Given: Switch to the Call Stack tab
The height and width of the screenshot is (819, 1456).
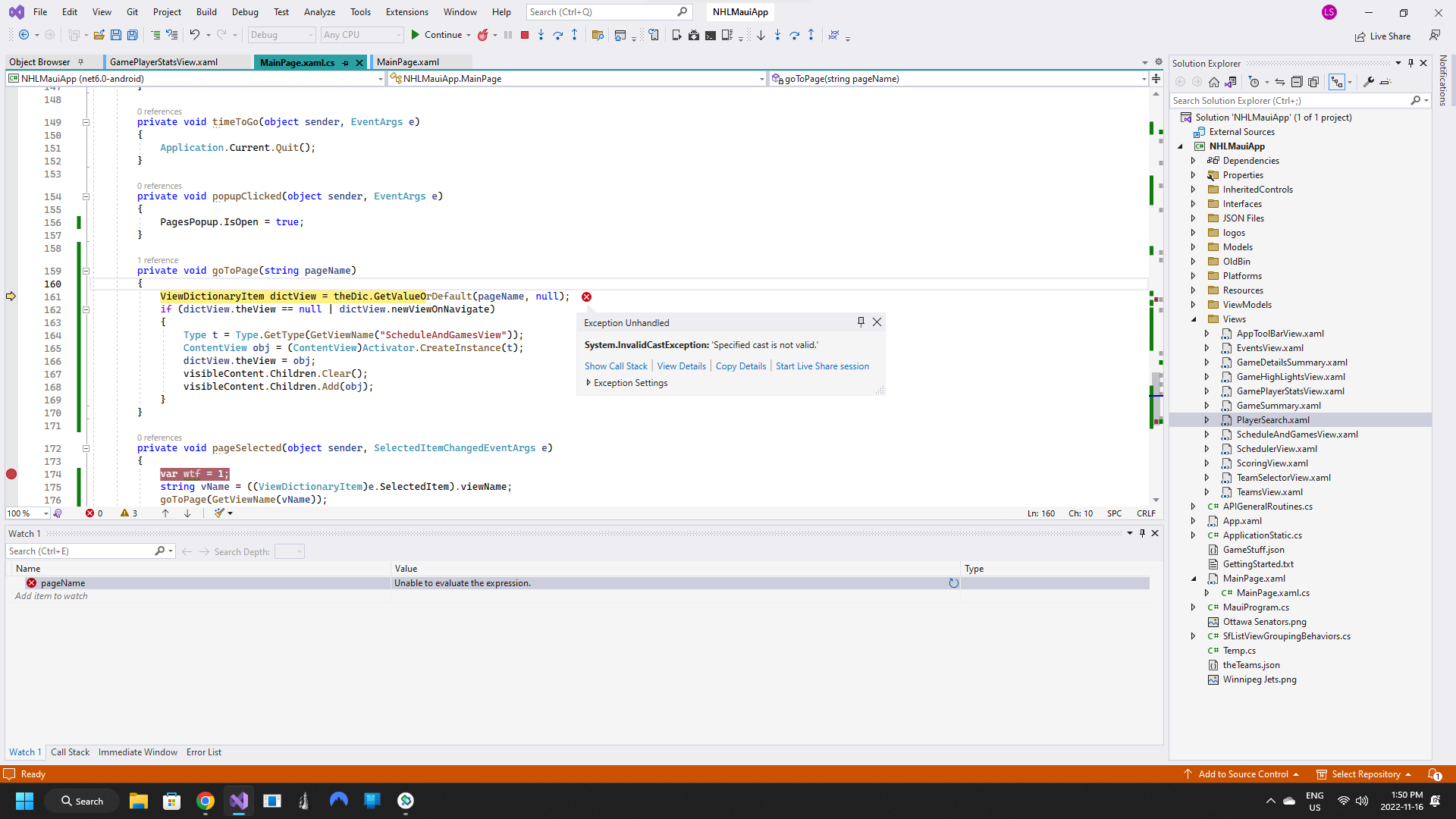Looking at the screenshot, I should (x=70, y=752).
